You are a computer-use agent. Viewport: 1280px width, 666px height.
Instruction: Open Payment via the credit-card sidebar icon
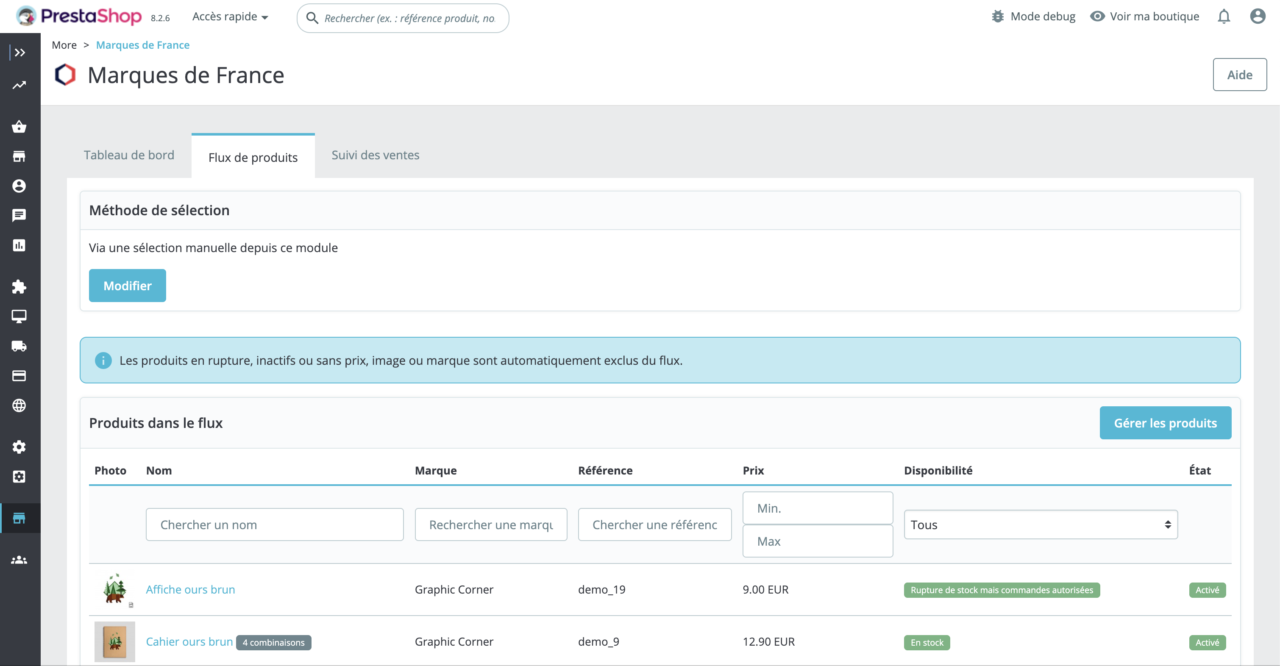(x=19, y=376)
